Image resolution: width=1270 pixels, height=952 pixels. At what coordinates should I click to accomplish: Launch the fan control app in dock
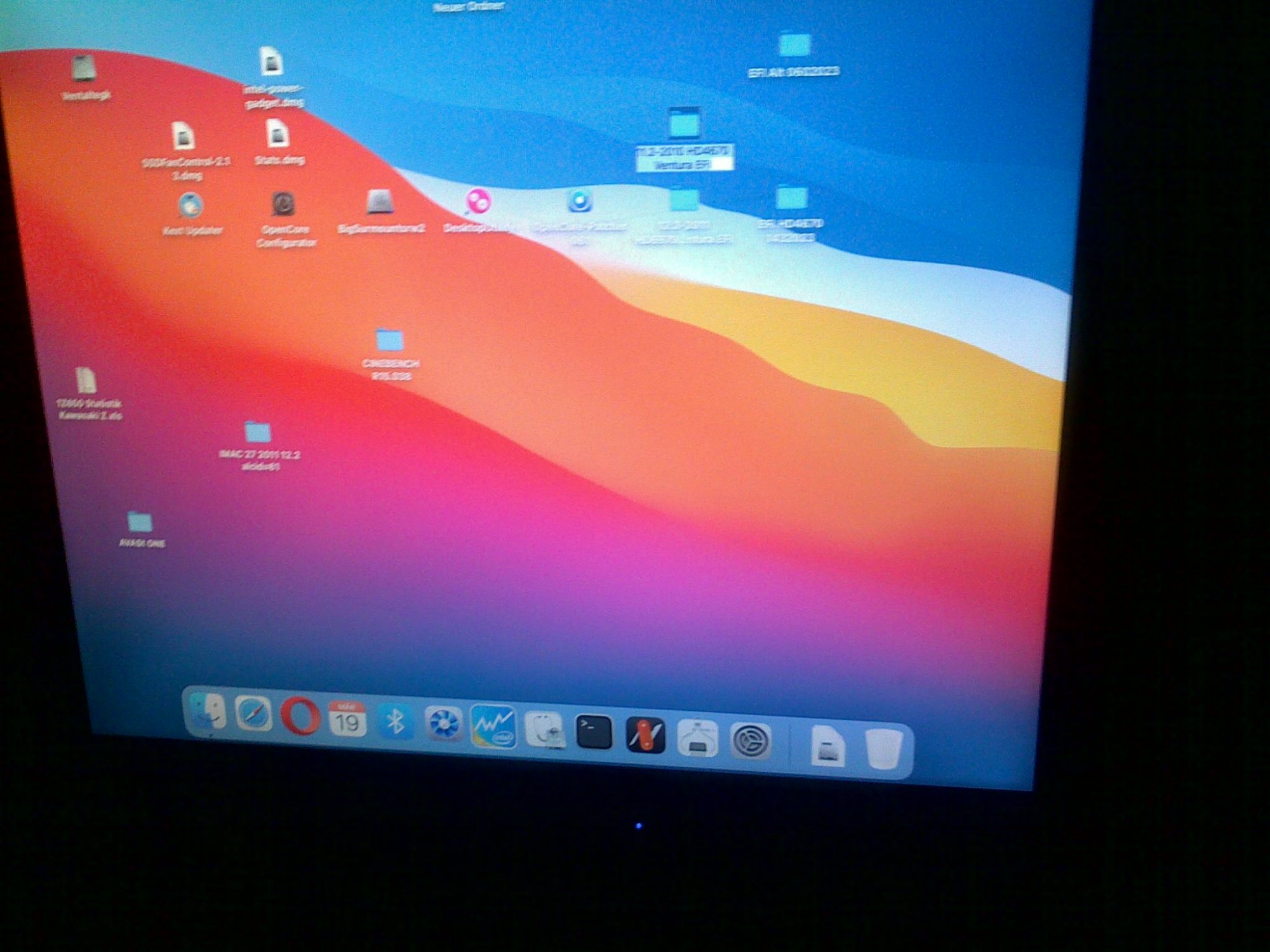point(443,724)
